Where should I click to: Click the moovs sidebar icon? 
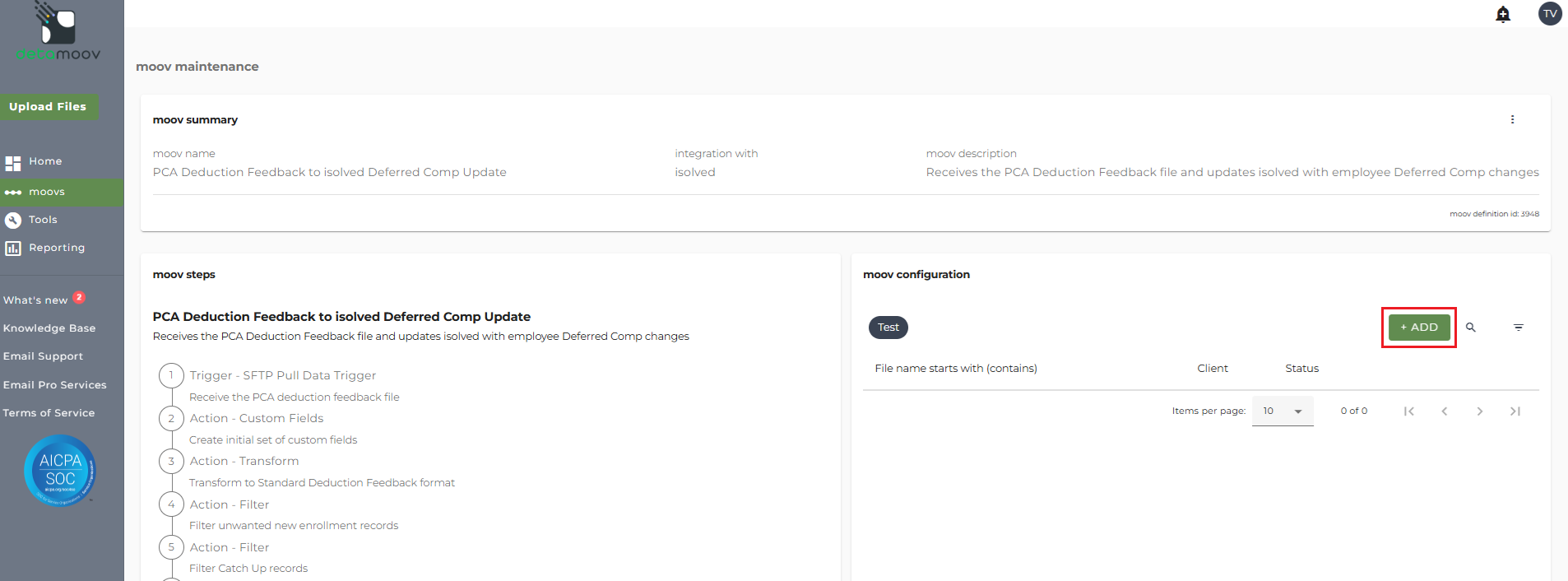click(x=13, y=193)
